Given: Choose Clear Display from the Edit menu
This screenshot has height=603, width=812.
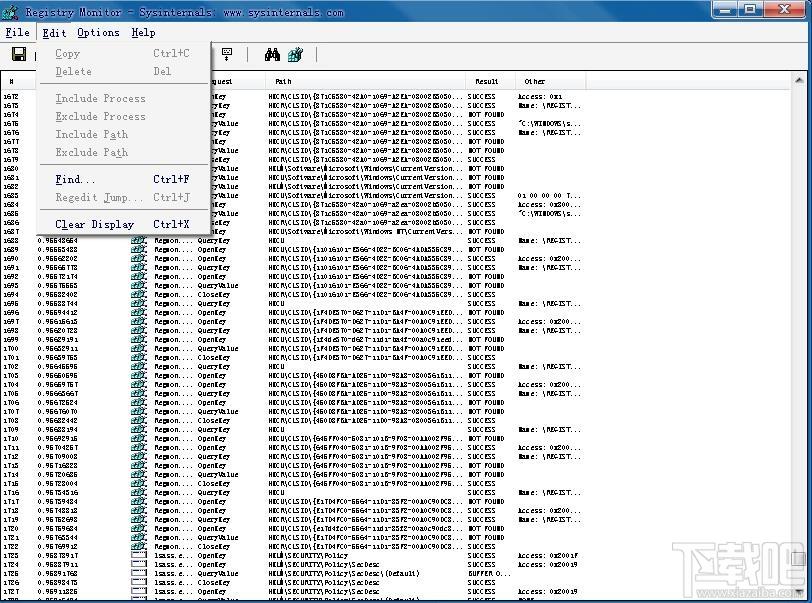Looking at the screenshot, I should 94,224.
